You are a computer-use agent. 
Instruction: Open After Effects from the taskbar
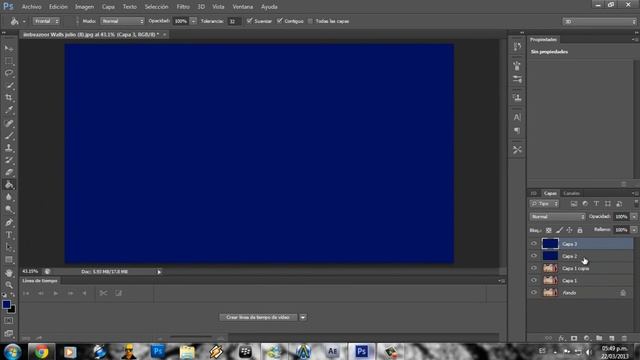point(332,352)
